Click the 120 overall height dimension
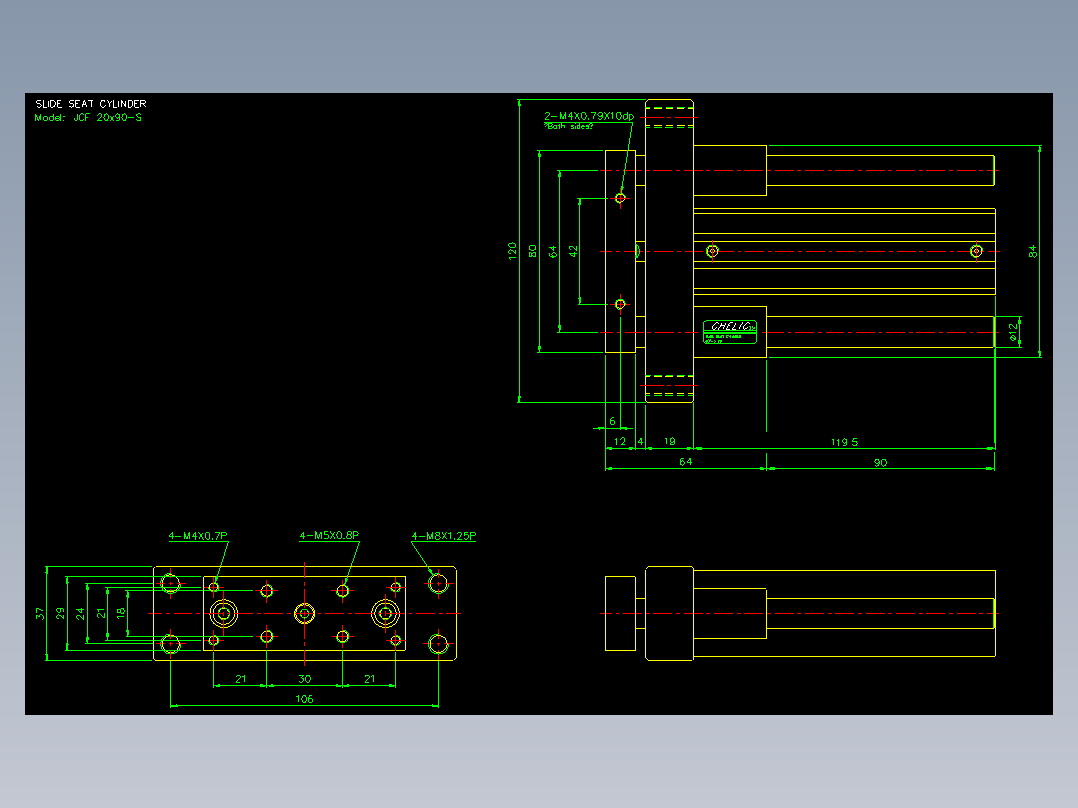Image resolution: width=1078 pixels, height=808 pixels. click(x=512, y=251)
